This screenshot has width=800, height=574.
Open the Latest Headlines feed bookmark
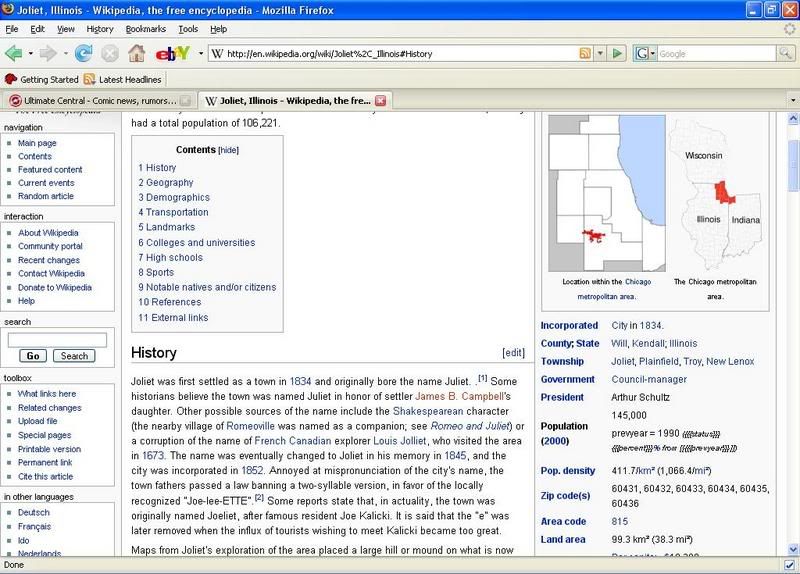click(123, 80)
